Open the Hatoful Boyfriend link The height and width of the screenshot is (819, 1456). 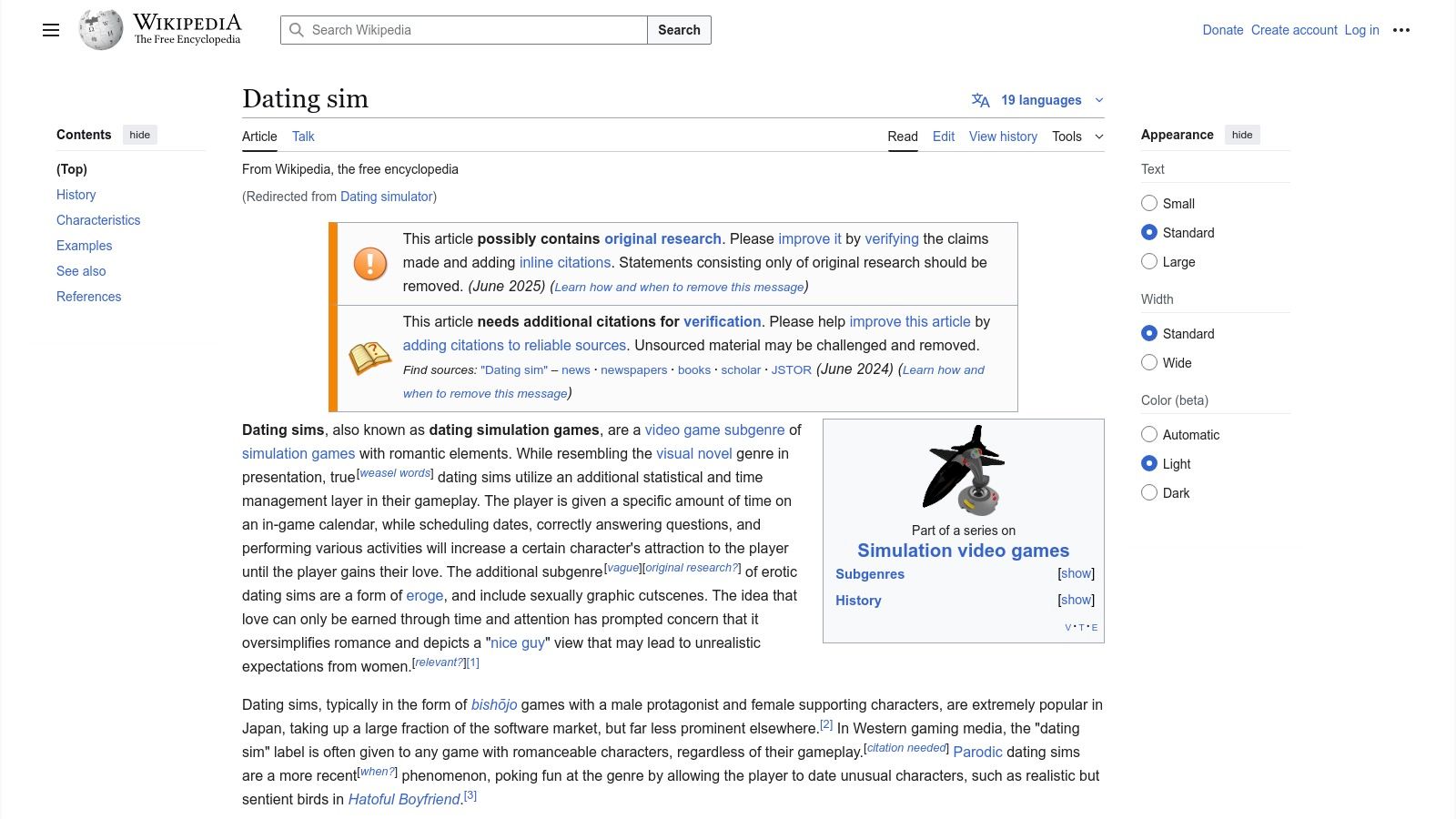(x=404, y=799)
